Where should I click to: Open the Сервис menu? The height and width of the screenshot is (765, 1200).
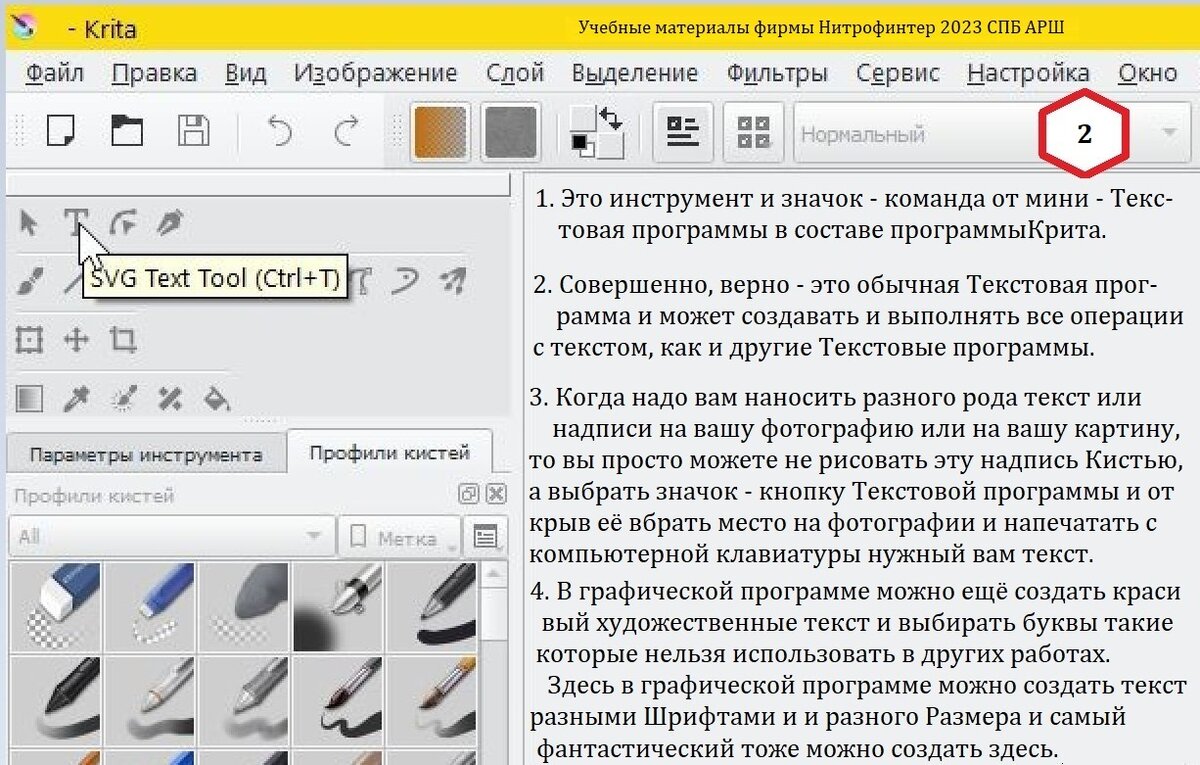[898, 73]
